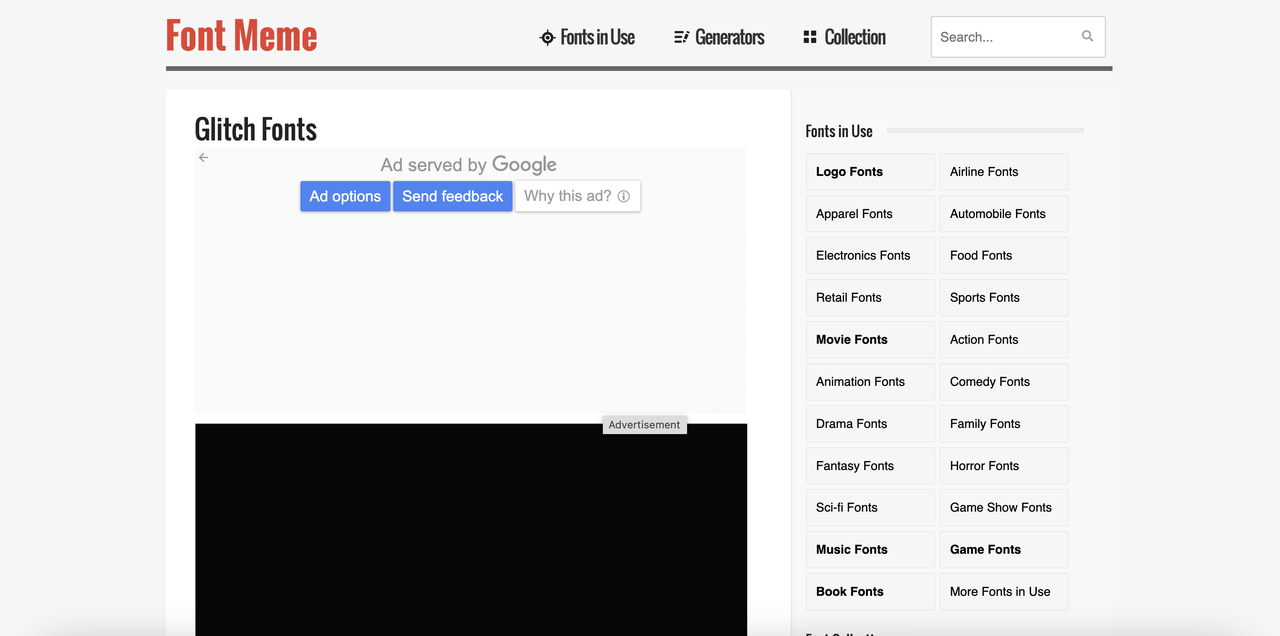Click the back arrow in the ad

click(204, 158)
